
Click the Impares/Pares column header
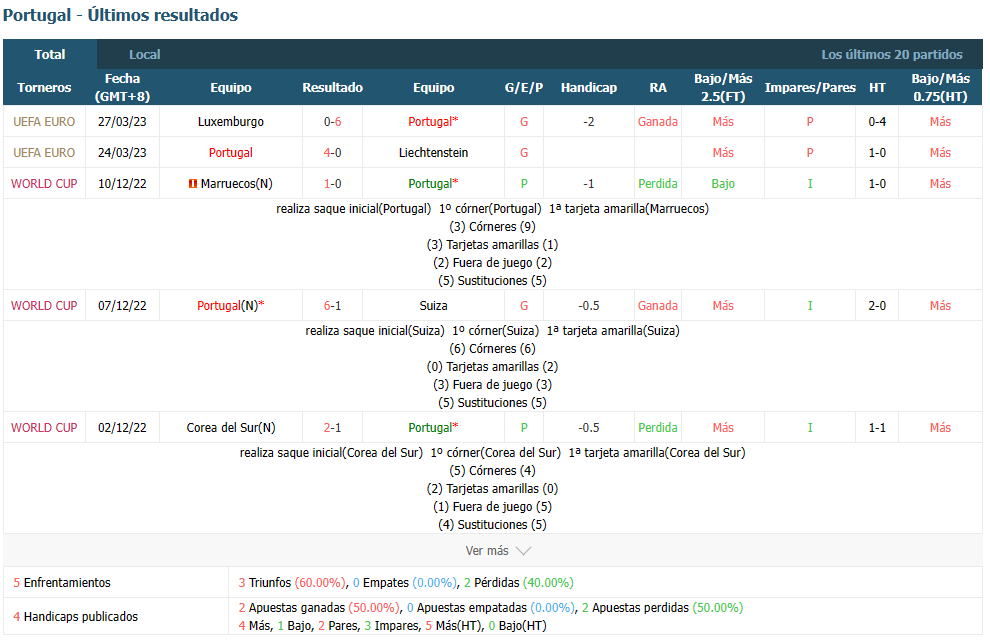point(810,87)
